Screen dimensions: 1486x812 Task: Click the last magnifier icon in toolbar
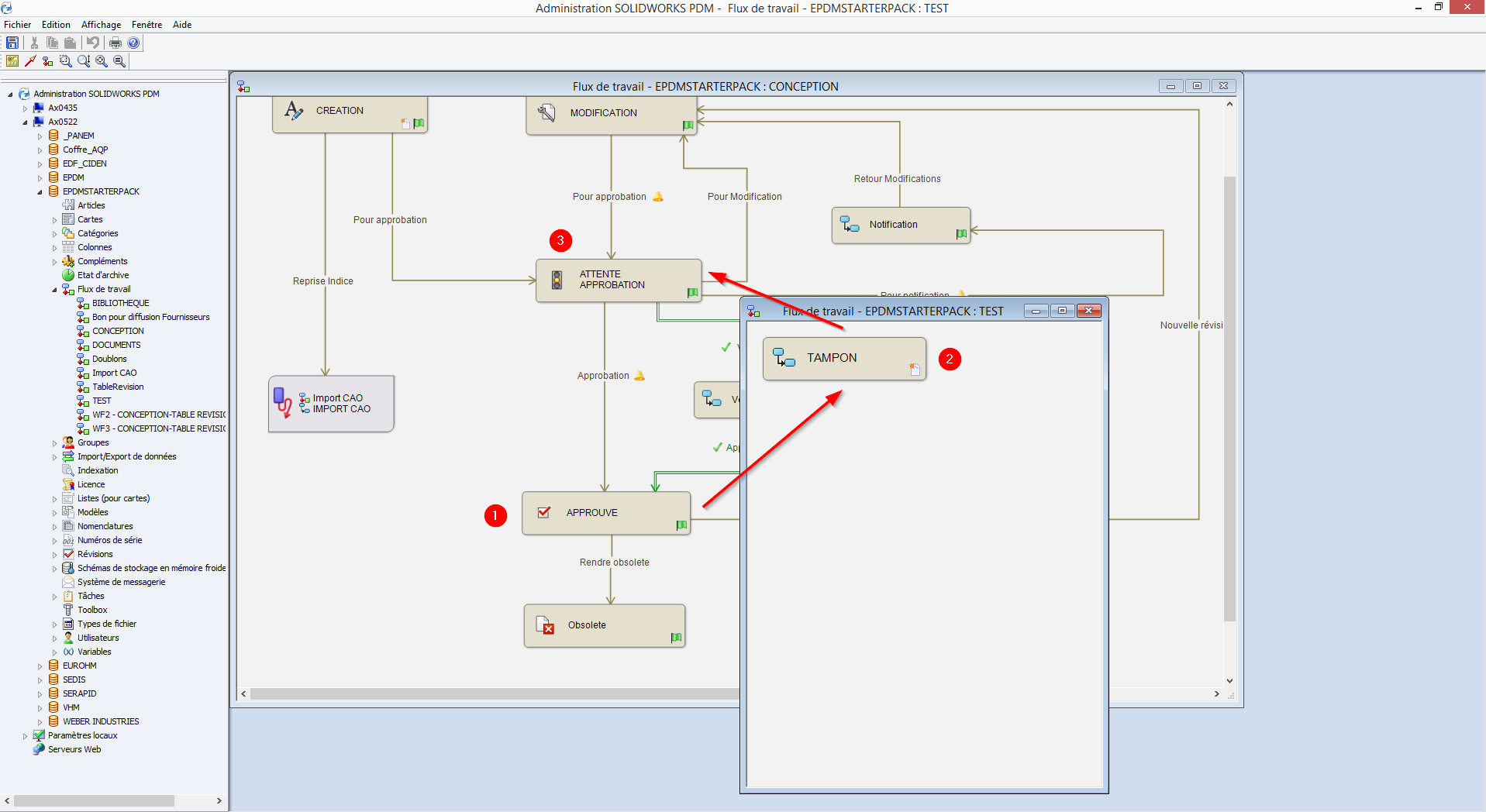click(x=119, y=61)
